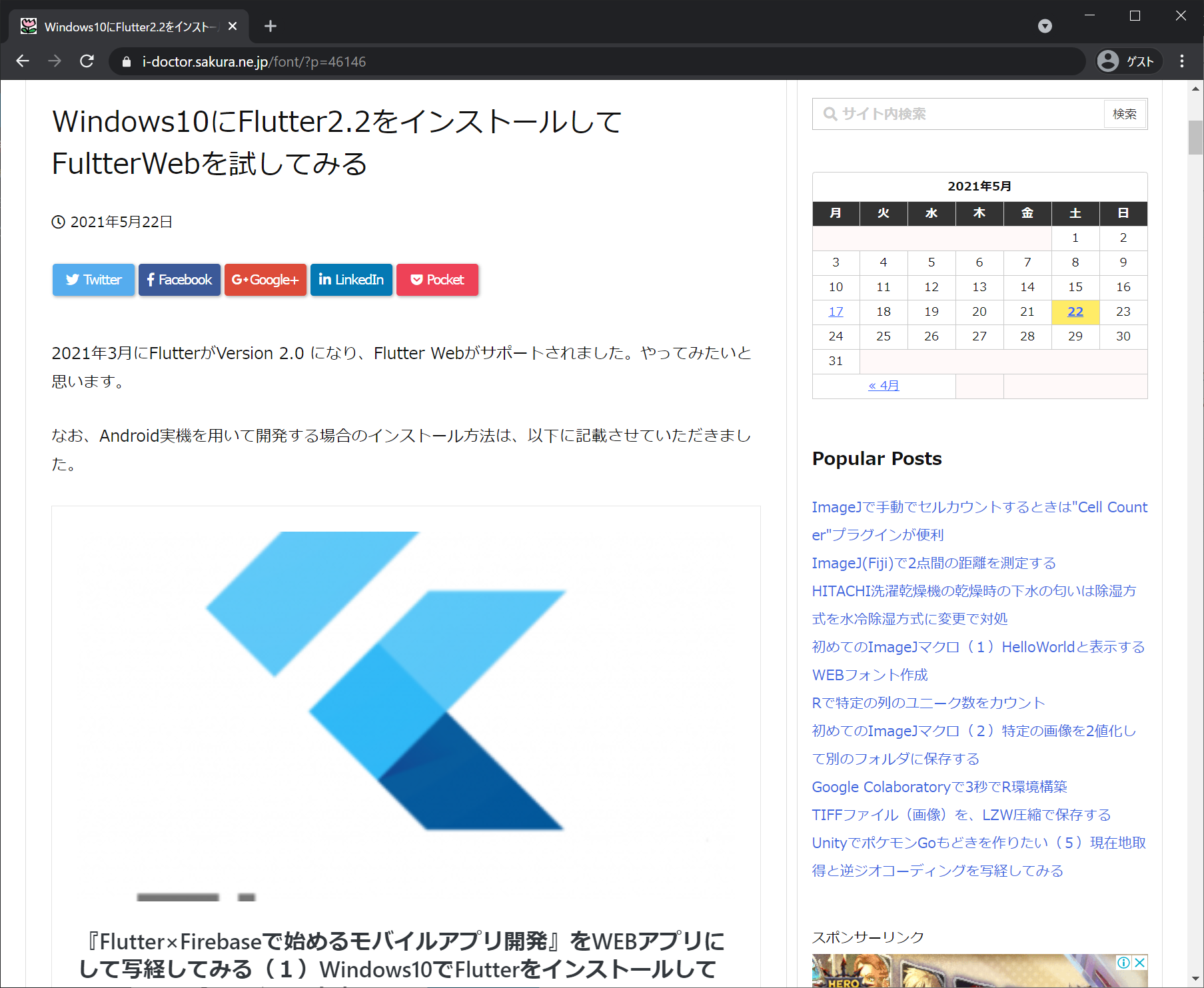The image size is (1204, 988).
Task: Open Rで特定の列のユニーク数 post
Action: tap(928, 703)
